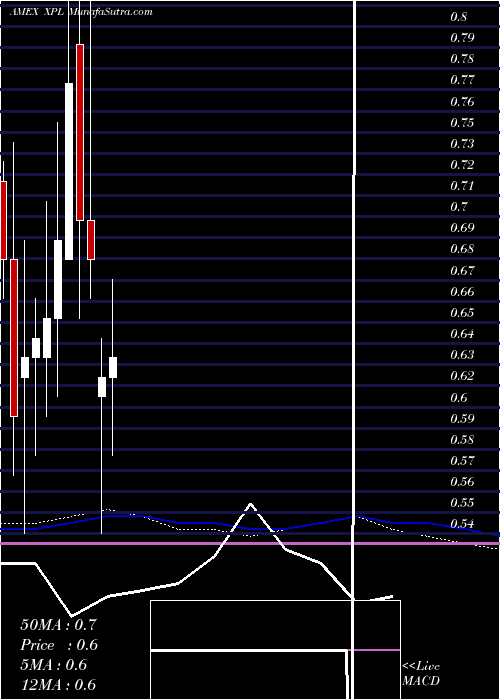500x700 pixels.
Task: Click the 0.54 price axis label
Action: (x=462, y=525)
